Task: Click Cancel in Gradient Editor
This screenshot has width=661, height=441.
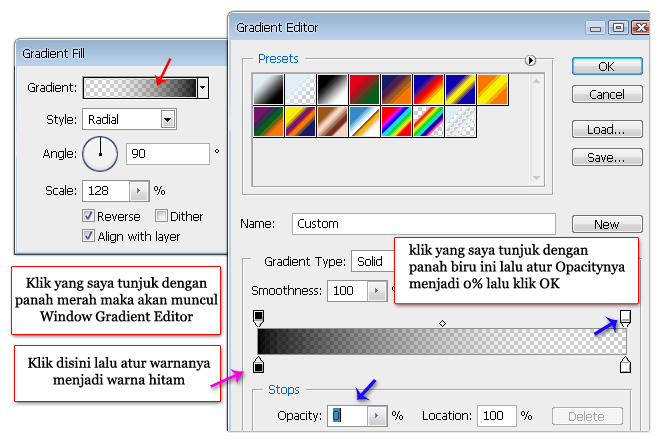Action: (607, 94)
